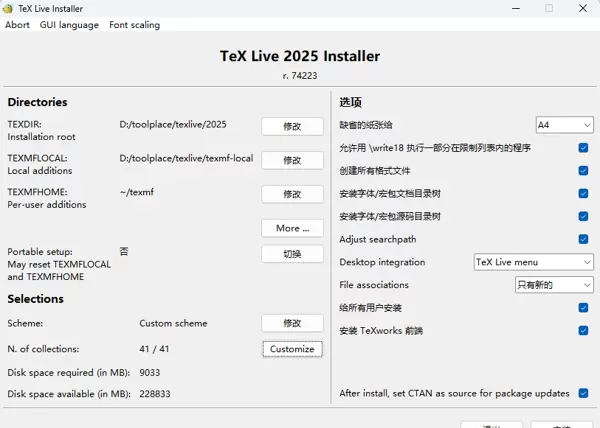Uncheck 创建所有格式文件 checkbox
The width and height of the screenshot is (600, 428).
coord(583,171)
